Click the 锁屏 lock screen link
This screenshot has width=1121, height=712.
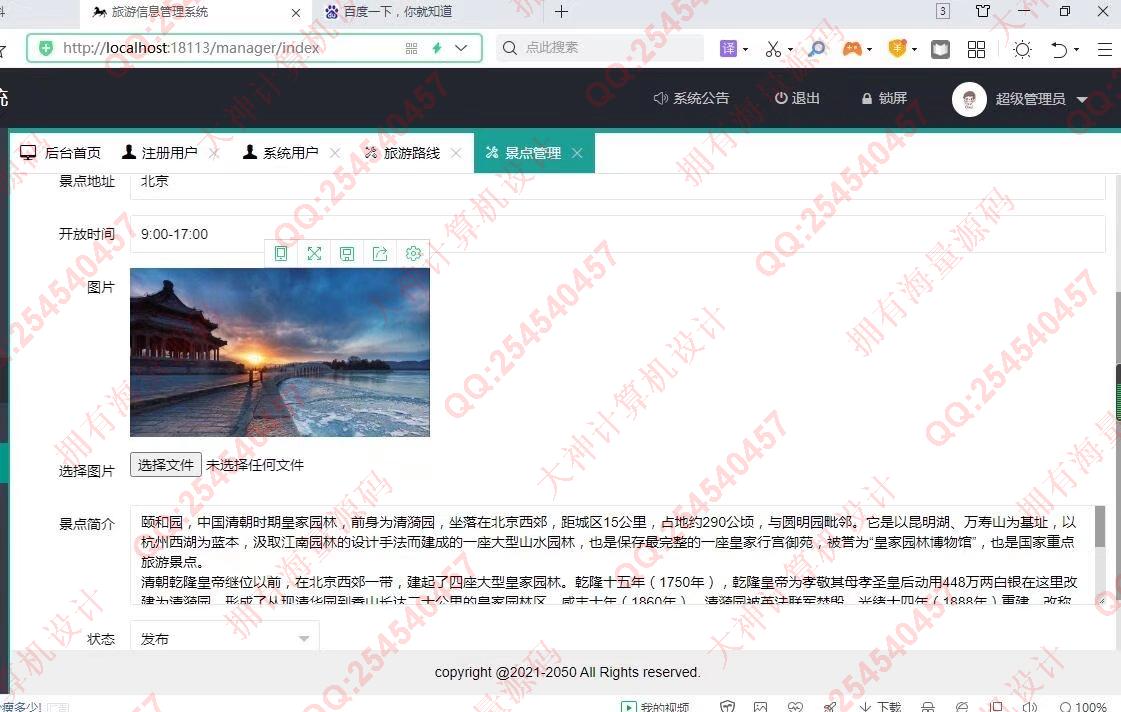click(x=883, y=98)
